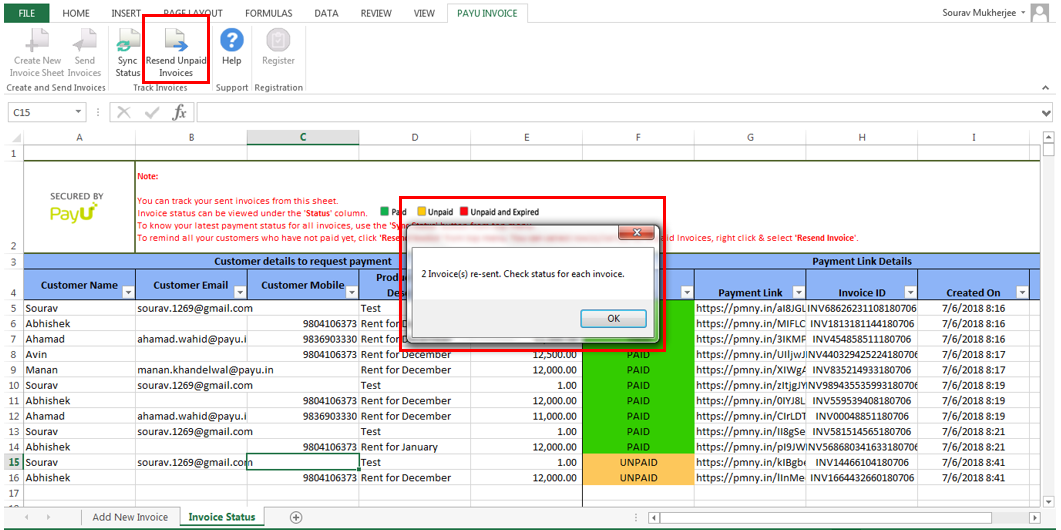Open the Payment Link filter dropdown

click(798, 292)
